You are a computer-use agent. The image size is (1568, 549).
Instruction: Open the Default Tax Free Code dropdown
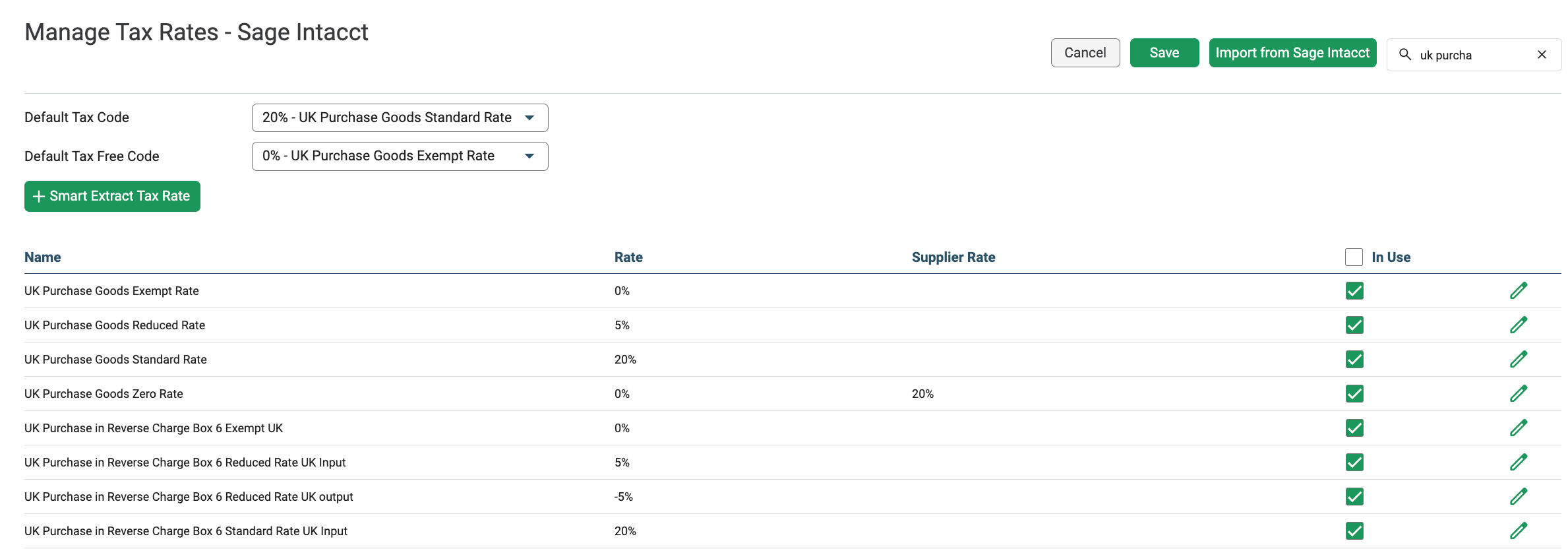coord(400,156)
